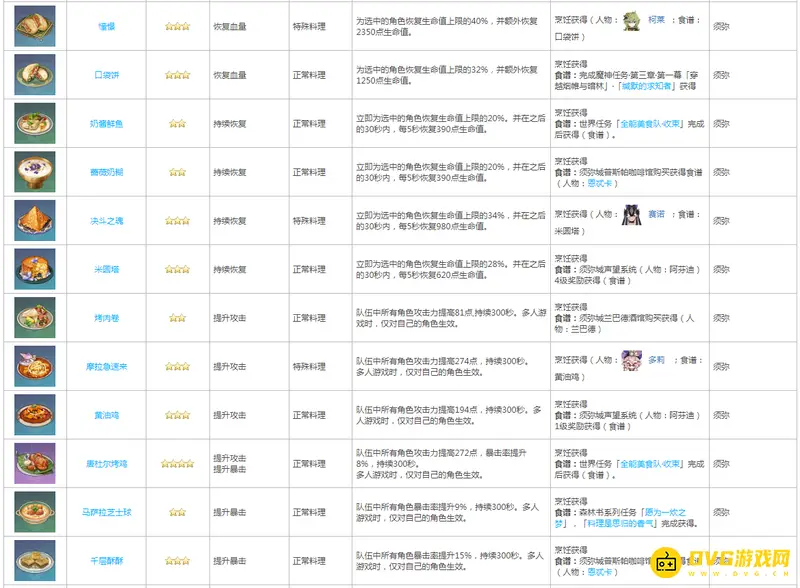Click the 黄油鸡 dish icon
This screenshot has height=588, width=800.
[x=35, y=414]
